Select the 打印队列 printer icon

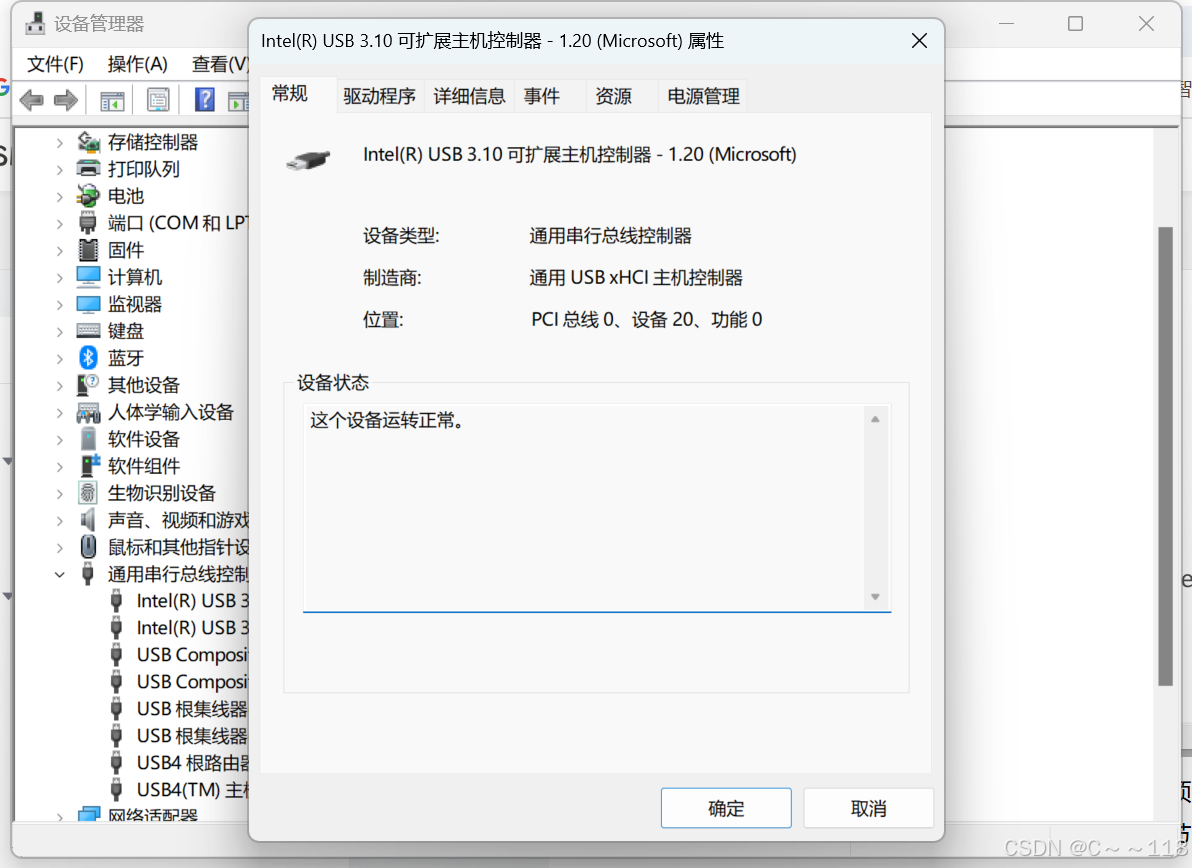pyautogui.click(x=88, y=169)
